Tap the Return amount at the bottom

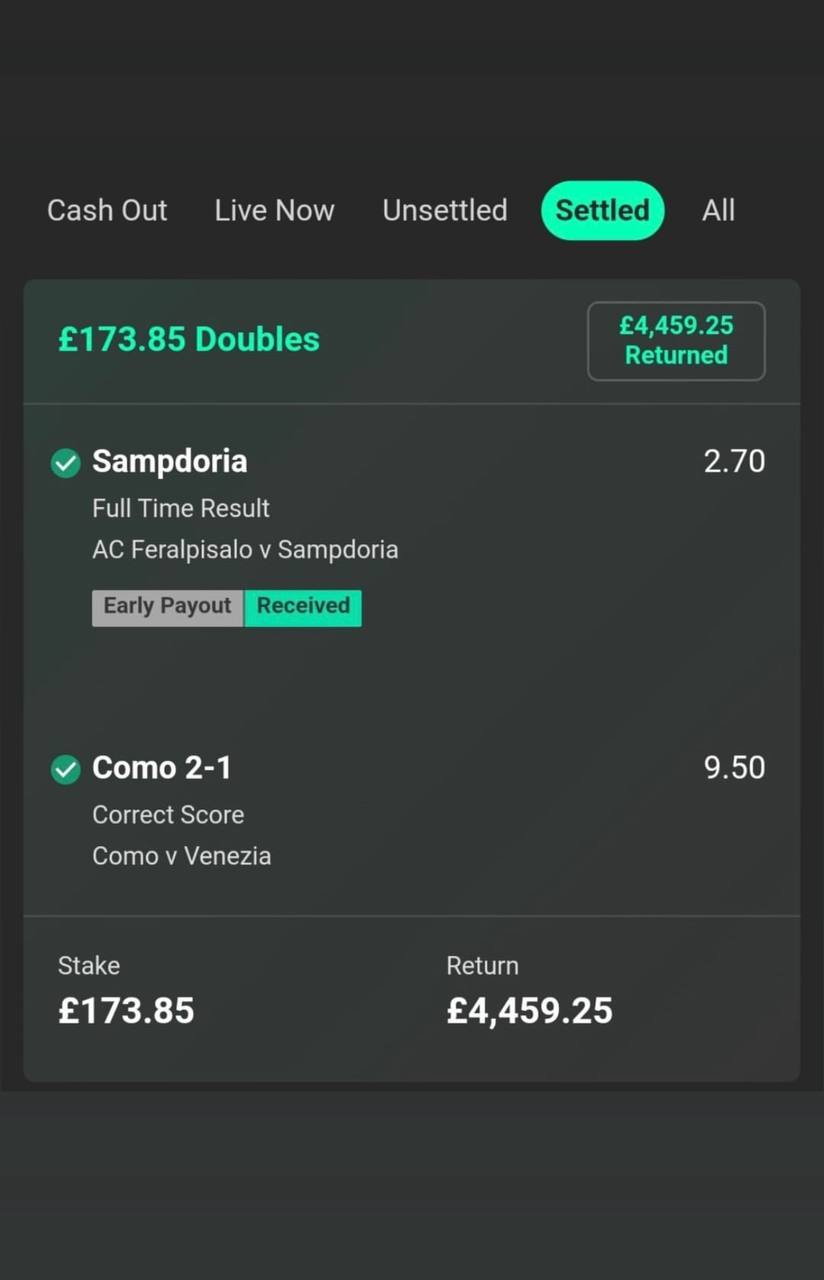(x=529, y=1010)
